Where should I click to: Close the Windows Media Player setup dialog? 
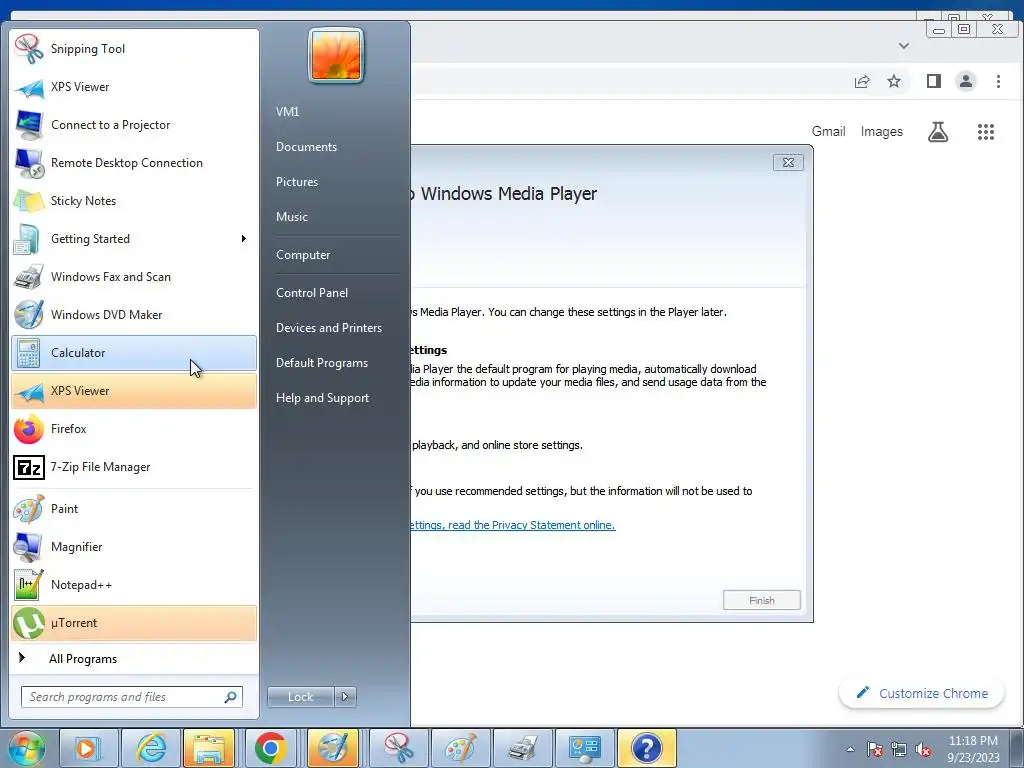tap(788, 163)
